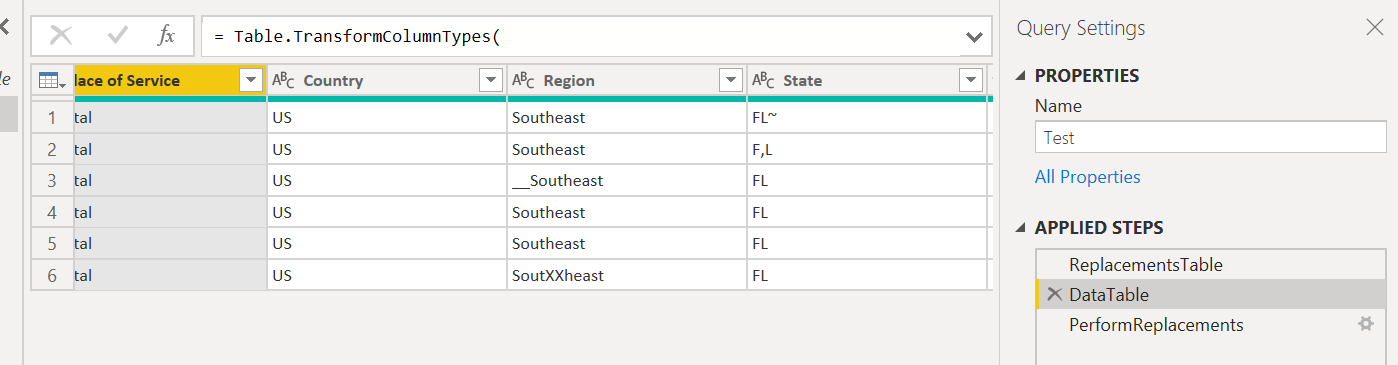The image size is (1398, 365).
Task: Select row number 6
Action: [x=52, y=275]
